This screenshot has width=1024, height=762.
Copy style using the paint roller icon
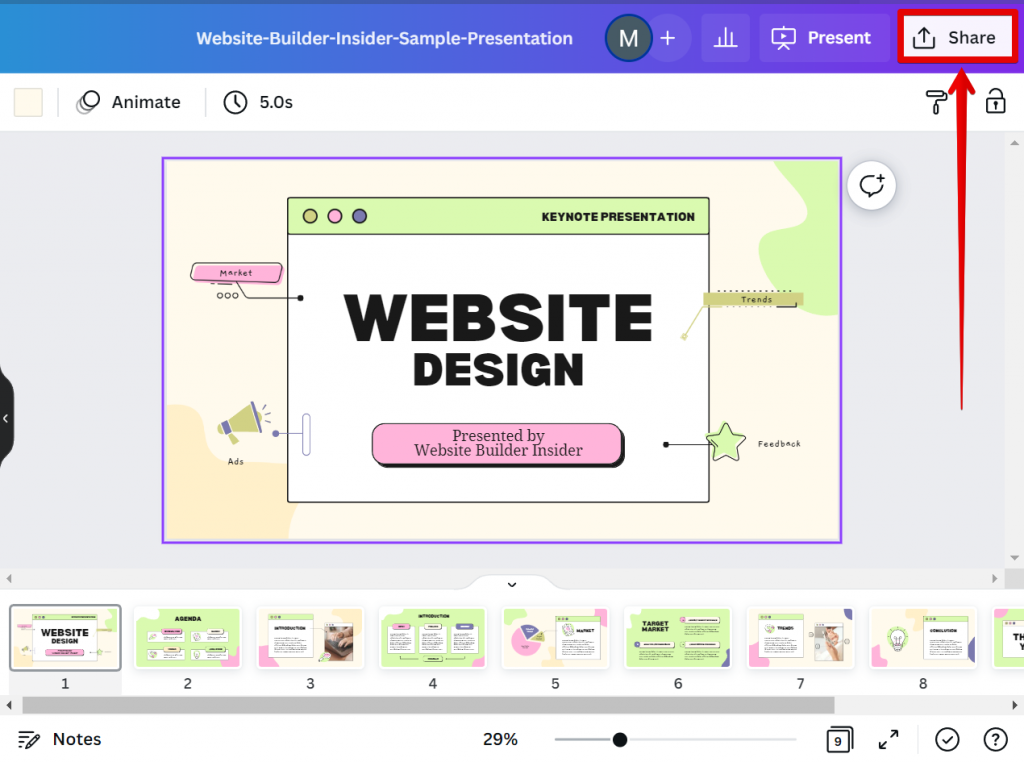click(937, 101)
